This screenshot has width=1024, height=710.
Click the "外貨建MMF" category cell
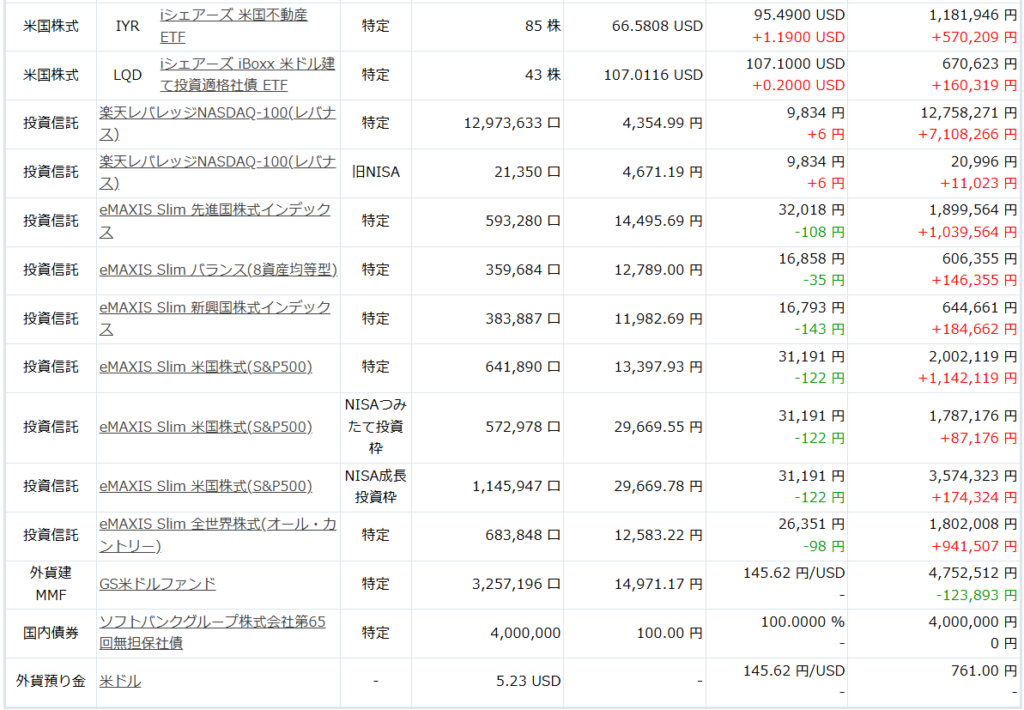(x=51, y=584)
